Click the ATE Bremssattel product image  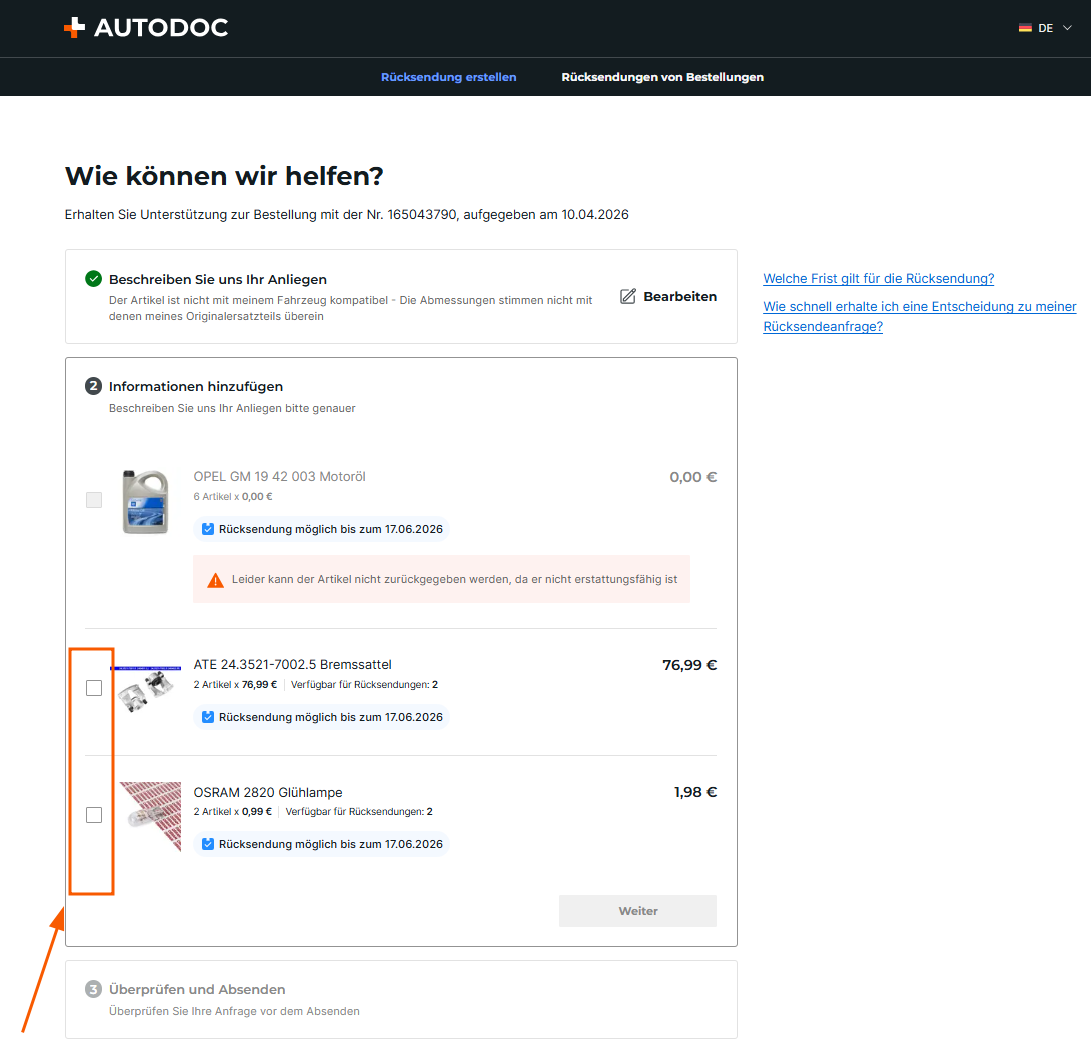point(145,689)
